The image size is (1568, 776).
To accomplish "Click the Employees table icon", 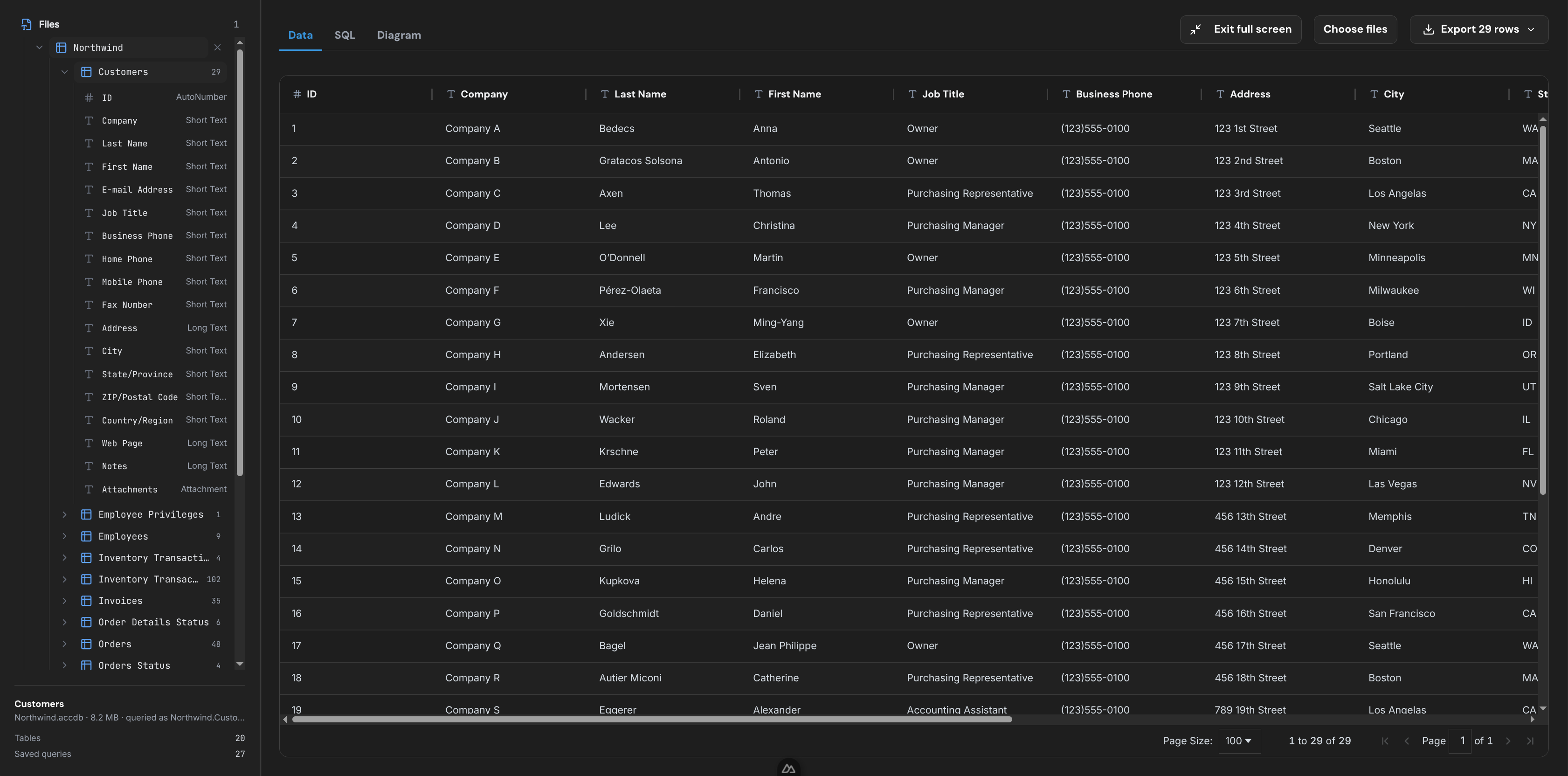I will click(x=86, y=536).
